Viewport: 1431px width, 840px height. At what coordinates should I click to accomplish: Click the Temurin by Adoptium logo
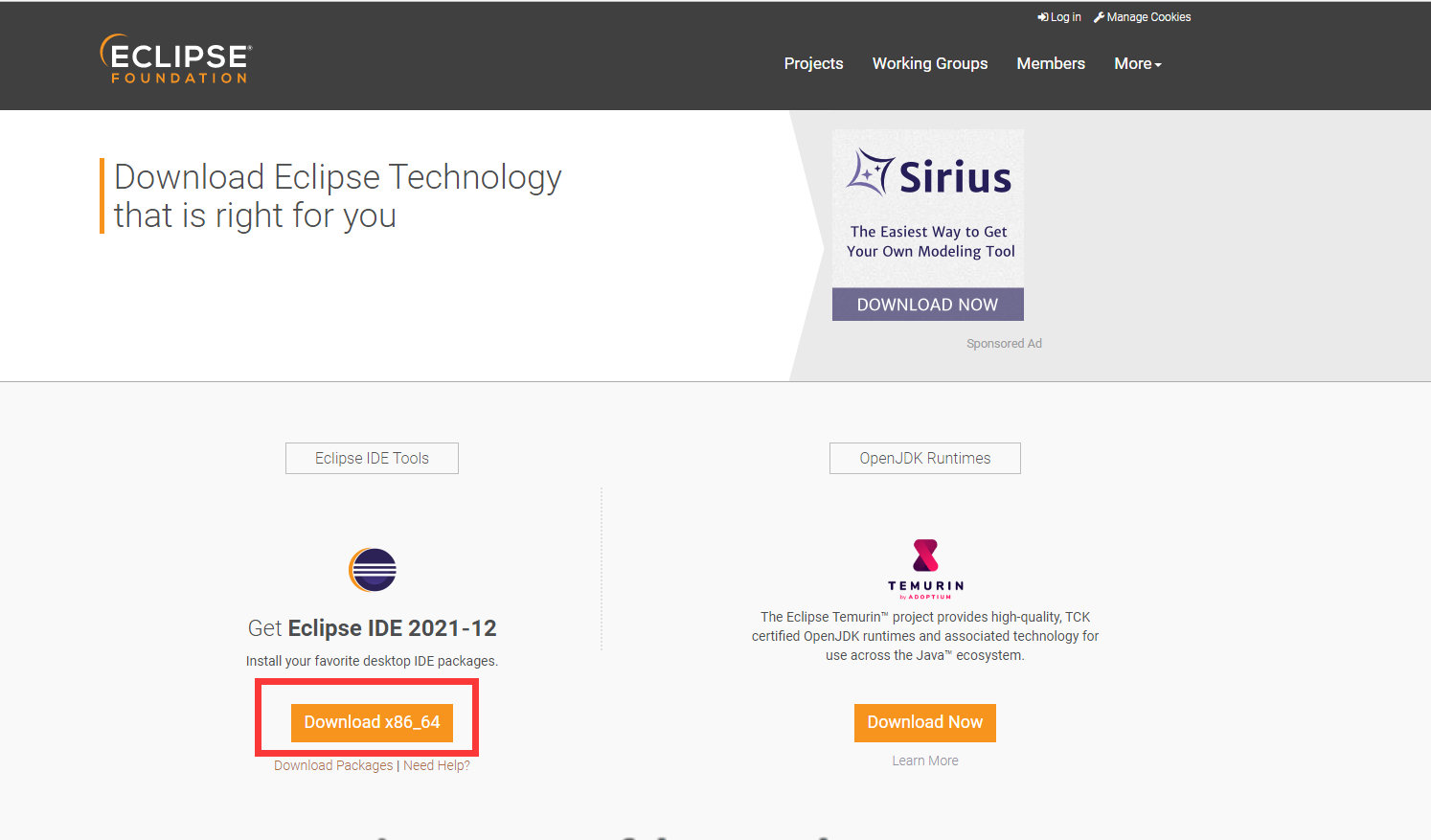click(925, 569)
